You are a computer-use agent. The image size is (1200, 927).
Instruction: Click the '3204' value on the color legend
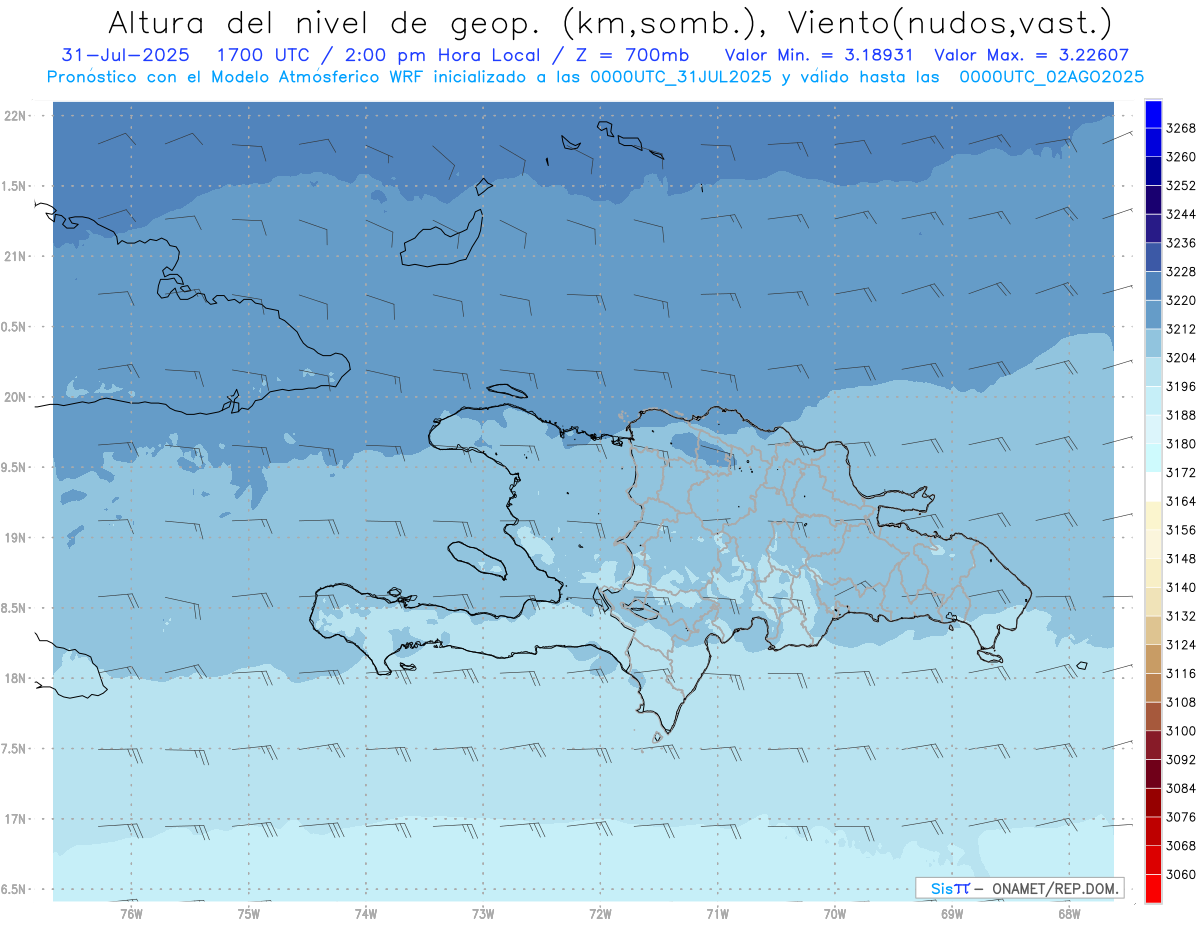click(1181, 358)
